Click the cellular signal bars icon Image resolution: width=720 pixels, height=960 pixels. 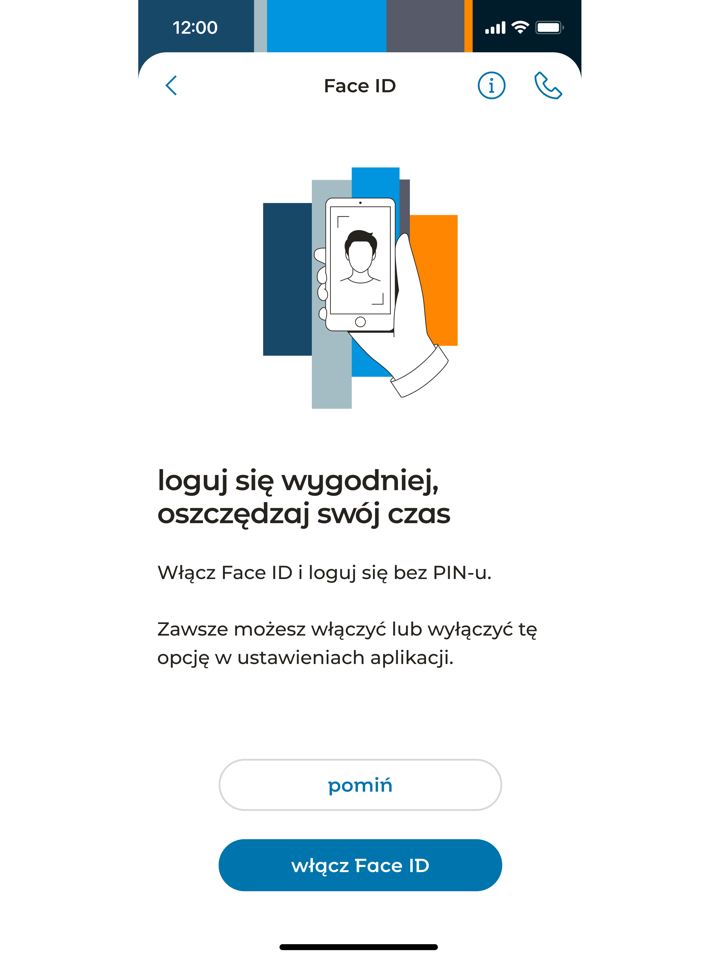495,28
